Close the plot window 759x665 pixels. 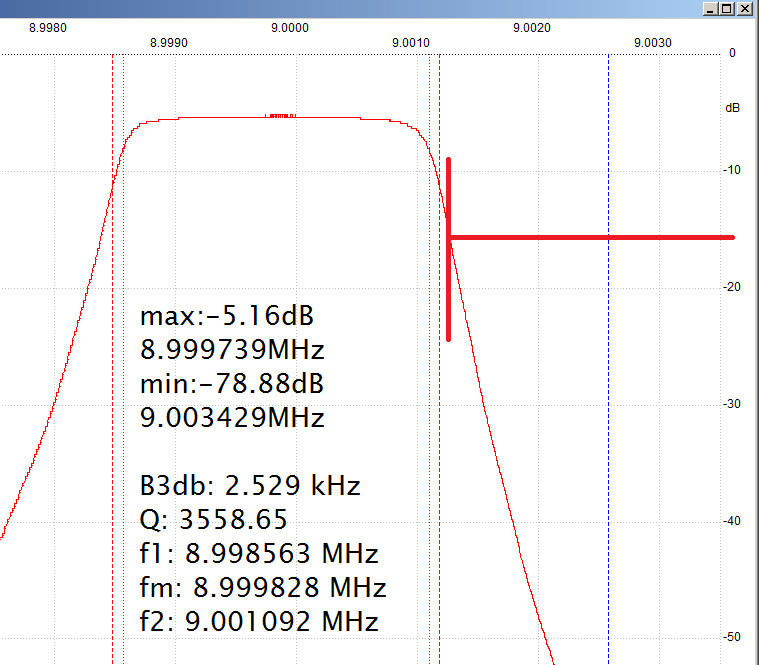tap(744, 9)
